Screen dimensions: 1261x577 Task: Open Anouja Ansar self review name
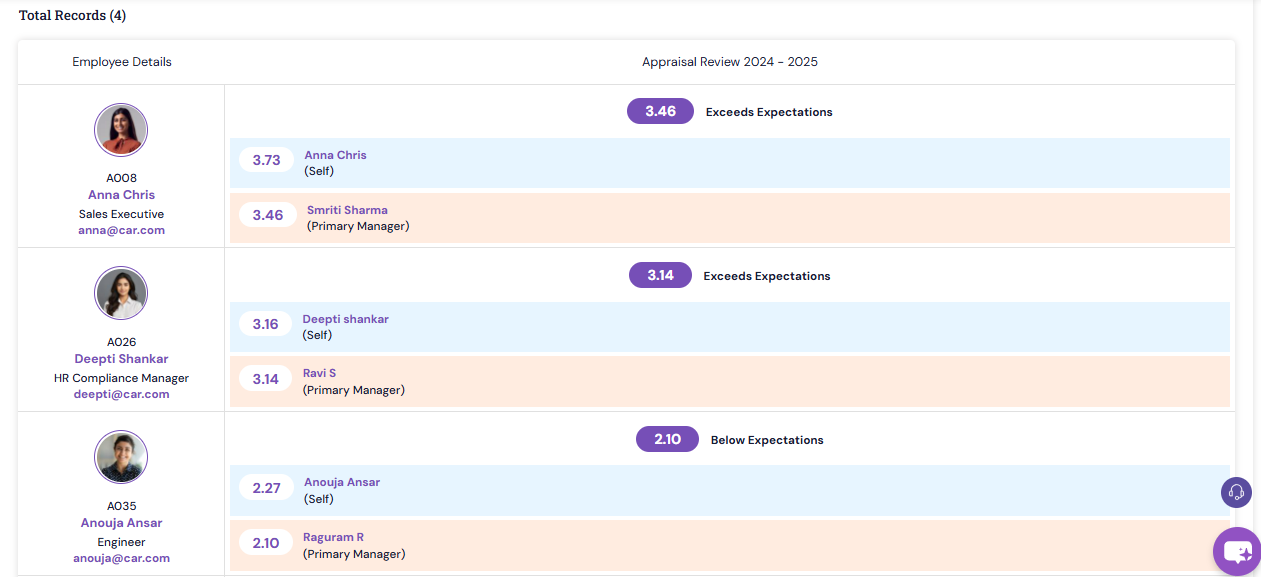pos(342,482)
